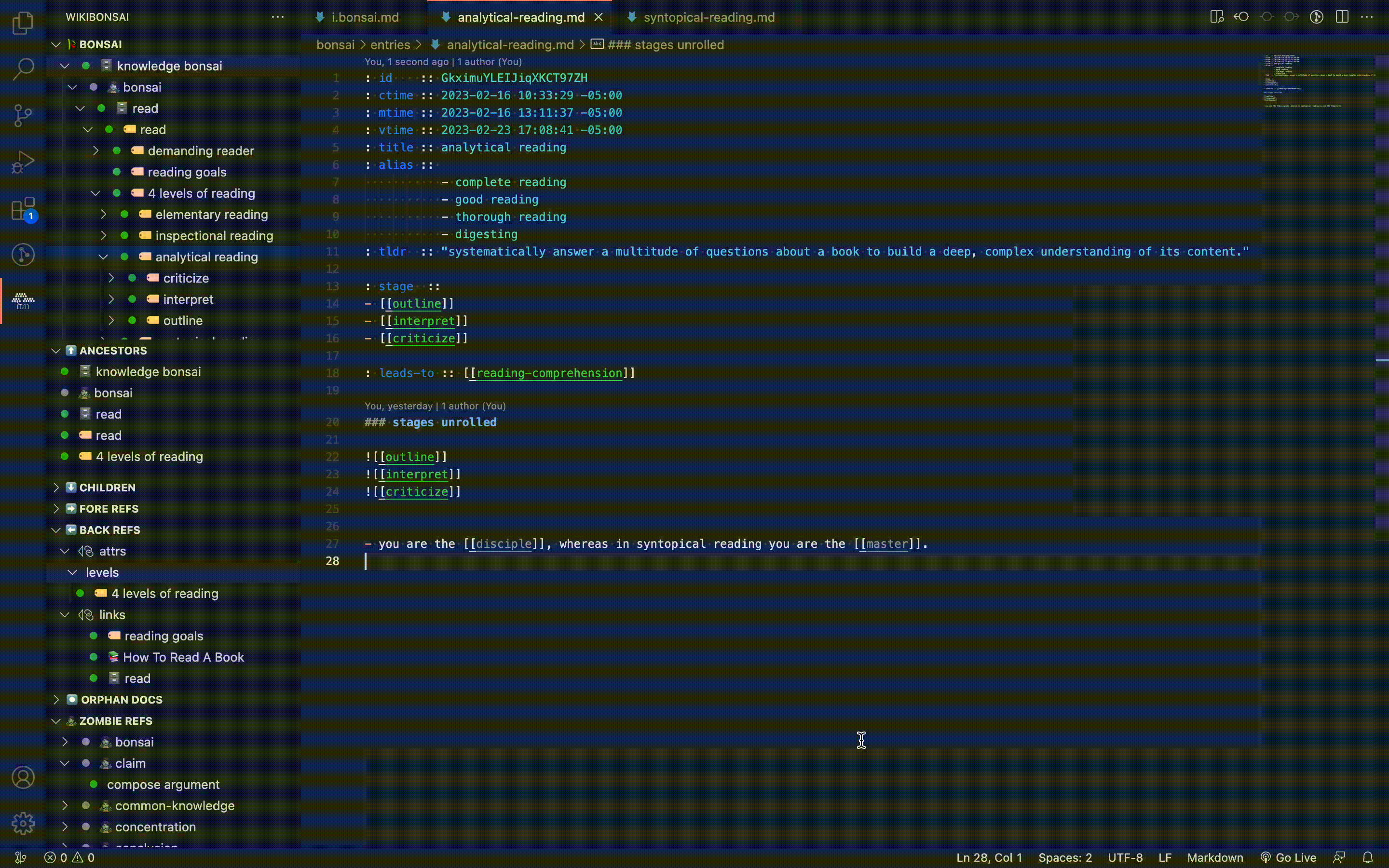The height and width of the screenshot is (868, 1389).
Task: Open the Run and Debug view
Action: (x=23, y=162)
